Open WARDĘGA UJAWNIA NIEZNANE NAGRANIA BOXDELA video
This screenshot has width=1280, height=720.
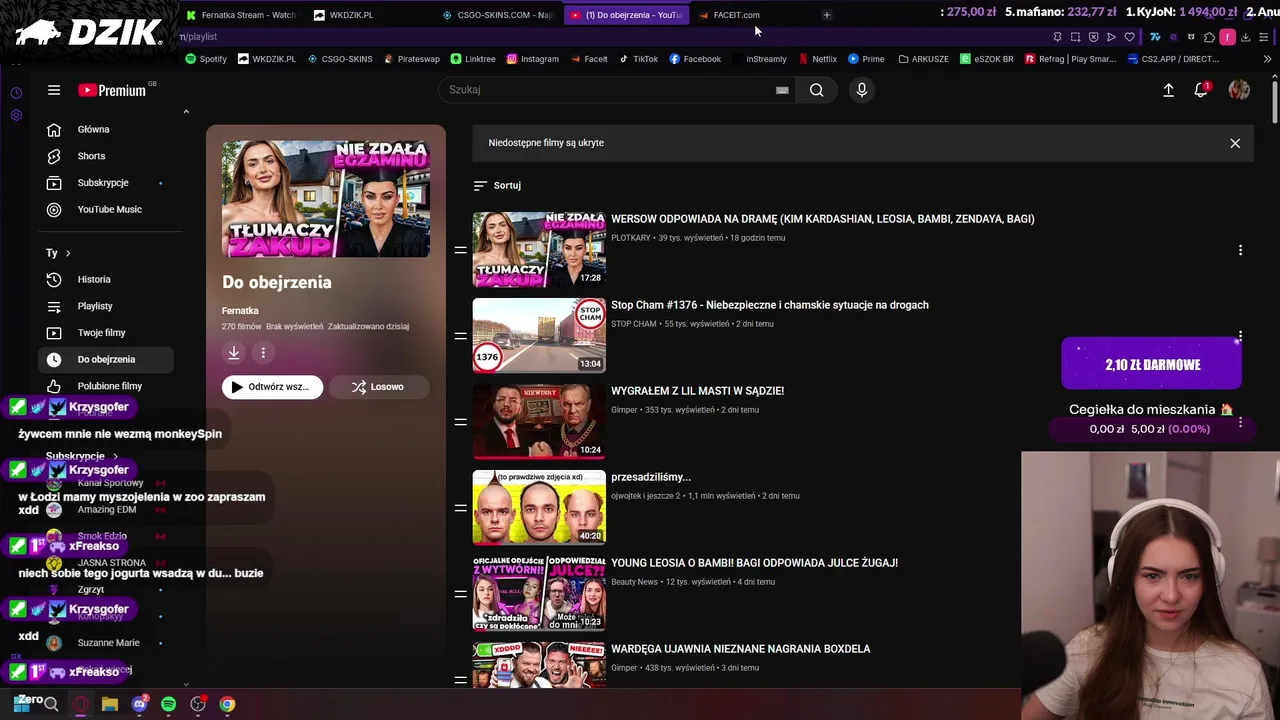point(741,649)
